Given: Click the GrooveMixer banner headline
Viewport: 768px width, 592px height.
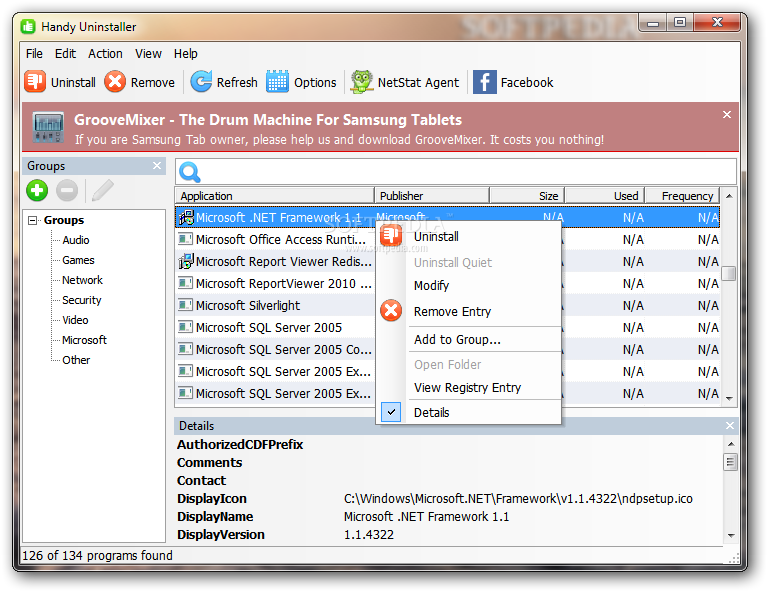Looking at the screenshot, I should (267, 119).
